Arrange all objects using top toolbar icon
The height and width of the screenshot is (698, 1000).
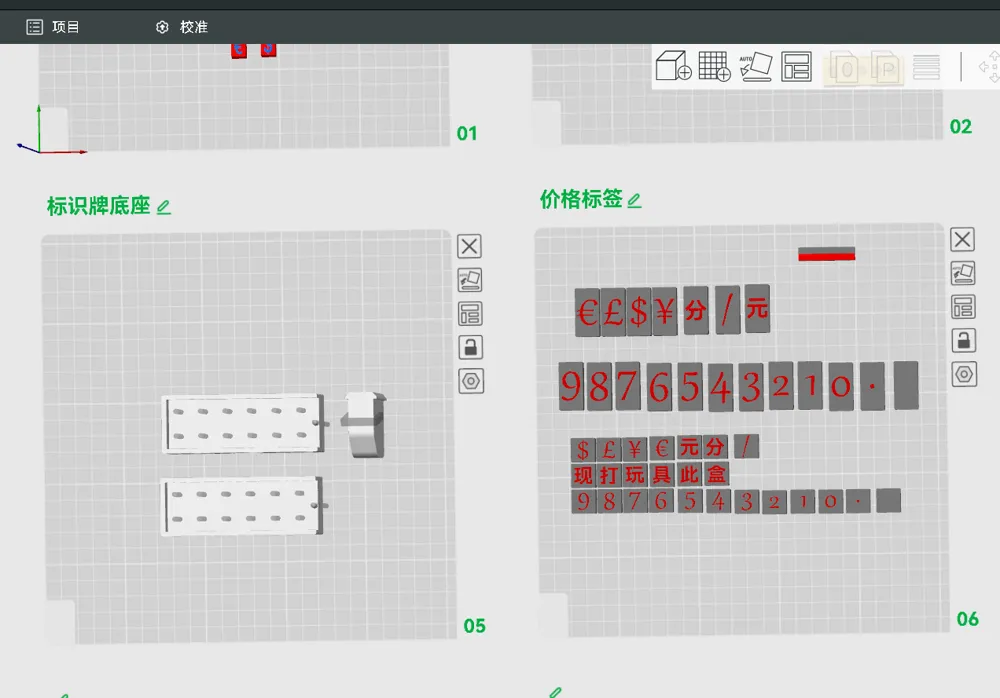click(x=797, y=66)
